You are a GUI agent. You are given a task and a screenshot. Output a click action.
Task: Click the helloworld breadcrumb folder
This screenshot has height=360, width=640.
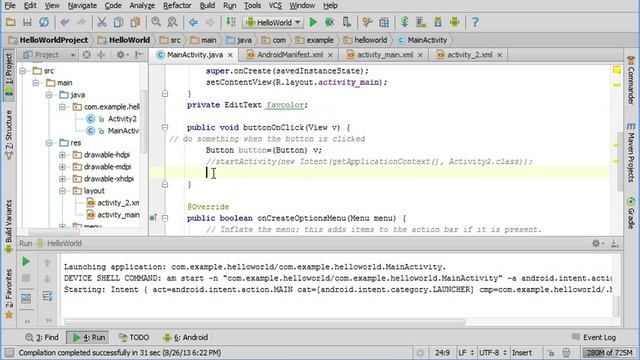[366, 40]
